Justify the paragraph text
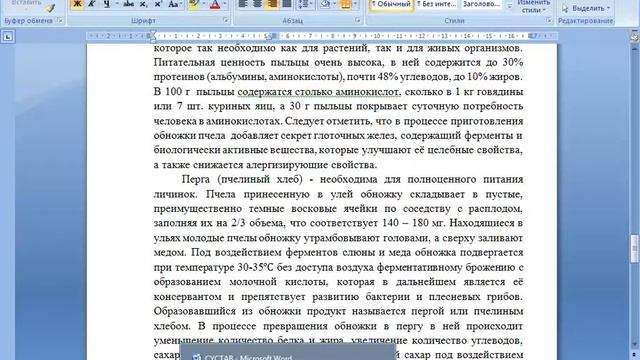640x360 pixels. coord(287,4)
